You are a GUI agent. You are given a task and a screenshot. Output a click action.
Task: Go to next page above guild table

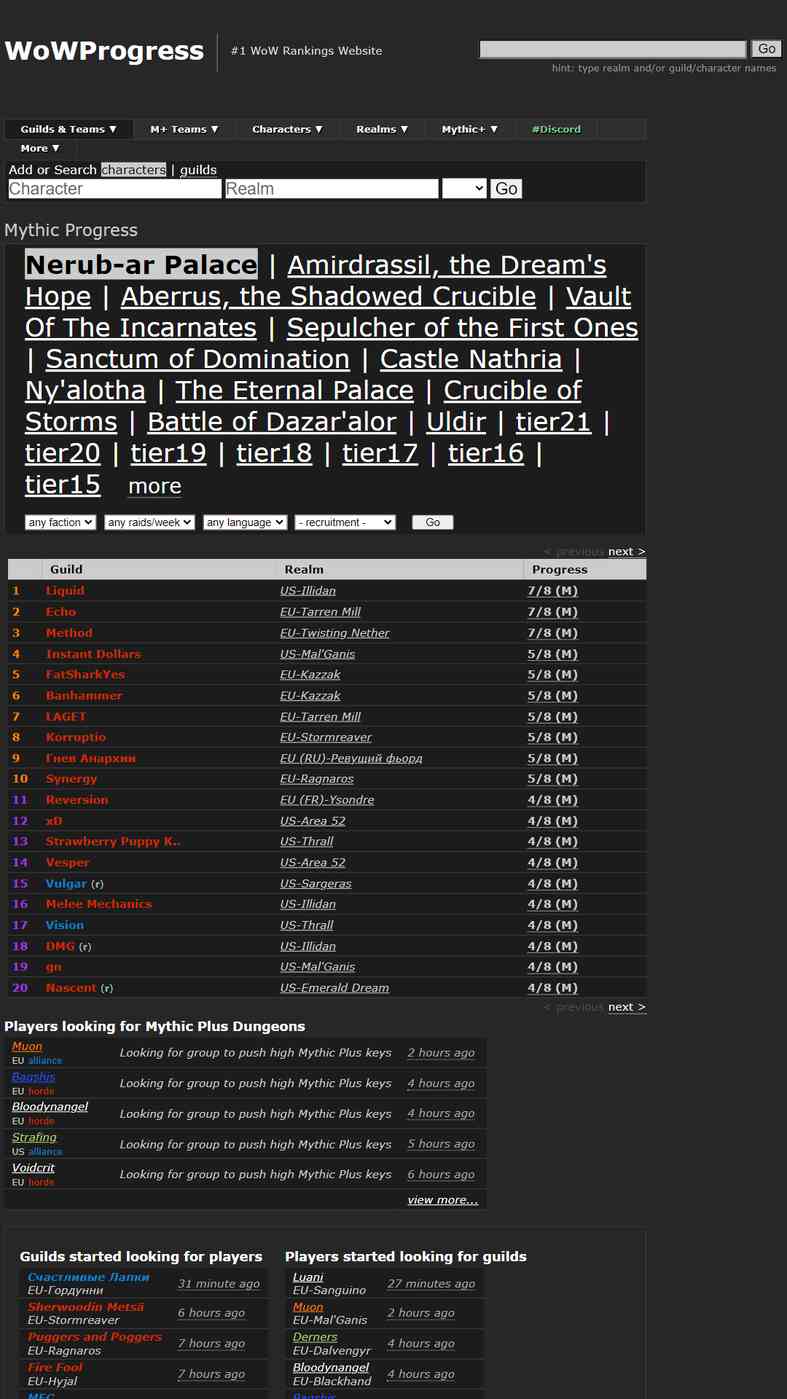point(626,551)
